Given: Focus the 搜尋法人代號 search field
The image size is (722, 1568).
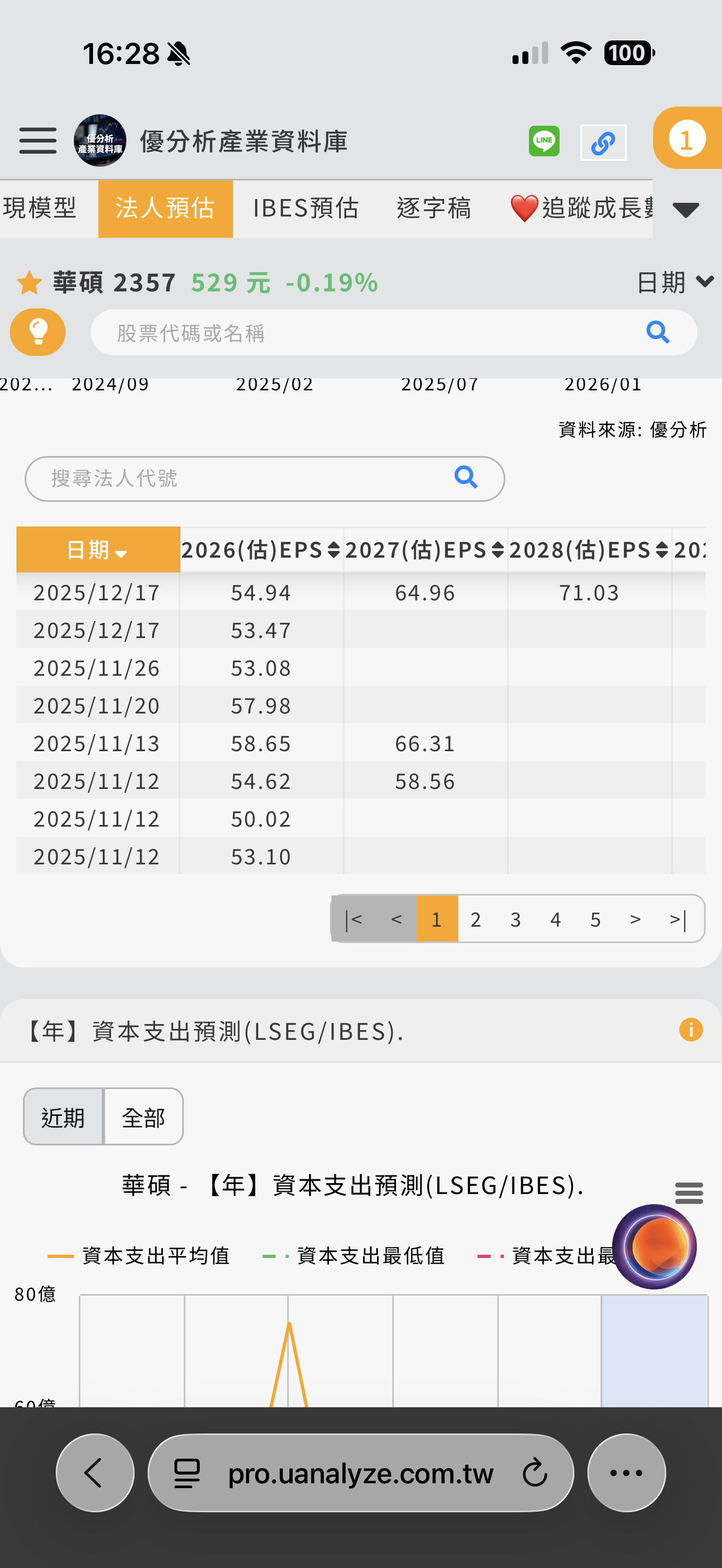Looking at the screenshot, I should coord(265,478).
